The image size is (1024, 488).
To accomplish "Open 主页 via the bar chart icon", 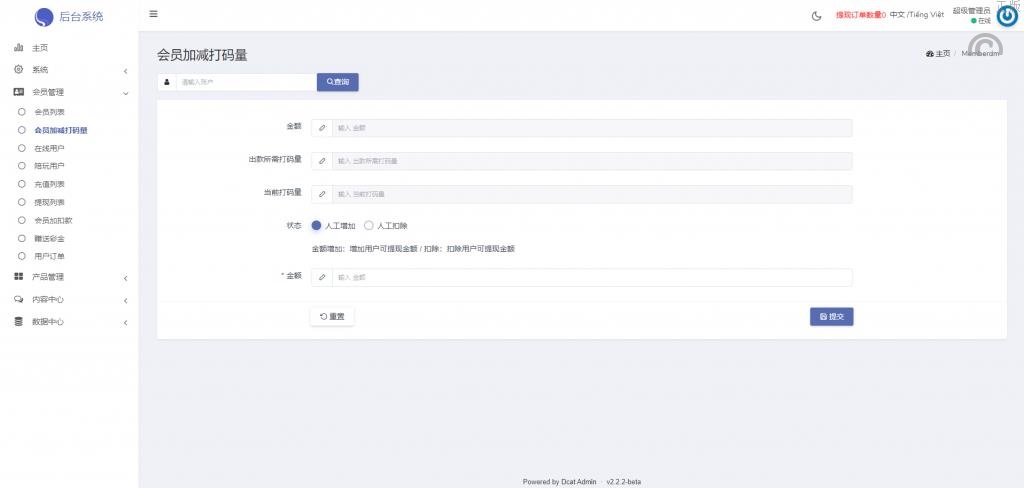I will tap(18, 48).
